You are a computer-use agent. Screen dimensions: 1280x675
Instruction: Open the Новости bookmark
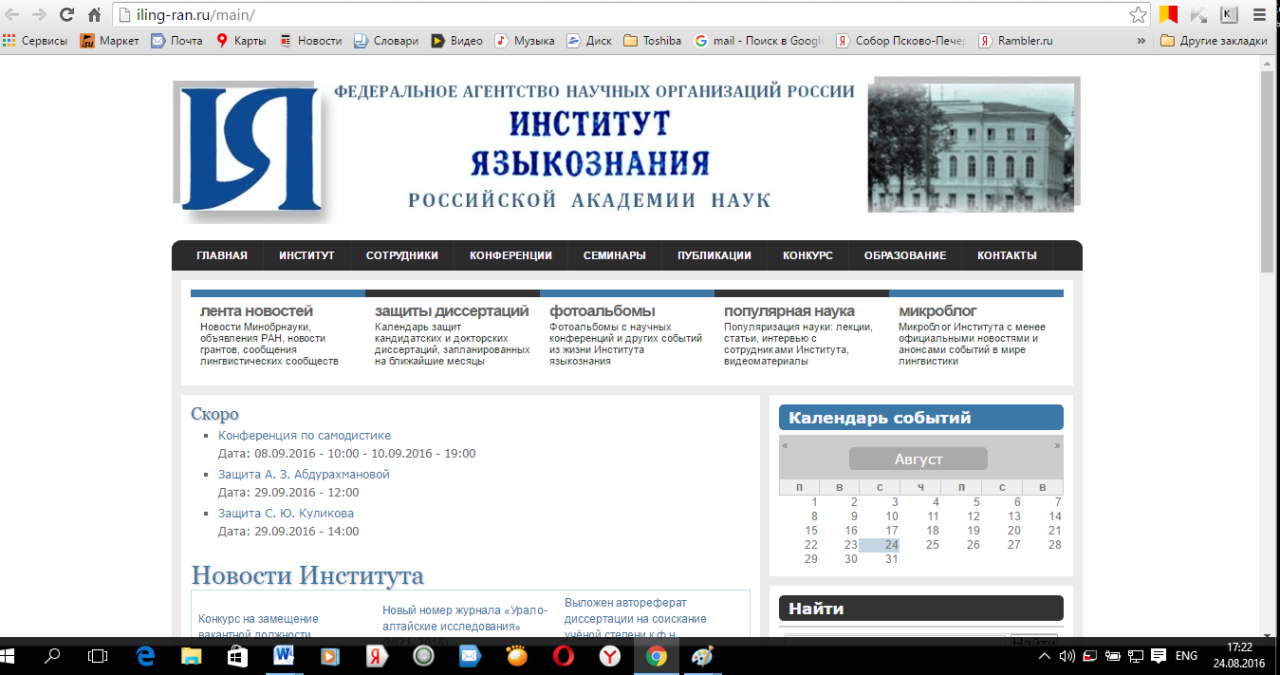pyautogui.click(x=311, y=41)
